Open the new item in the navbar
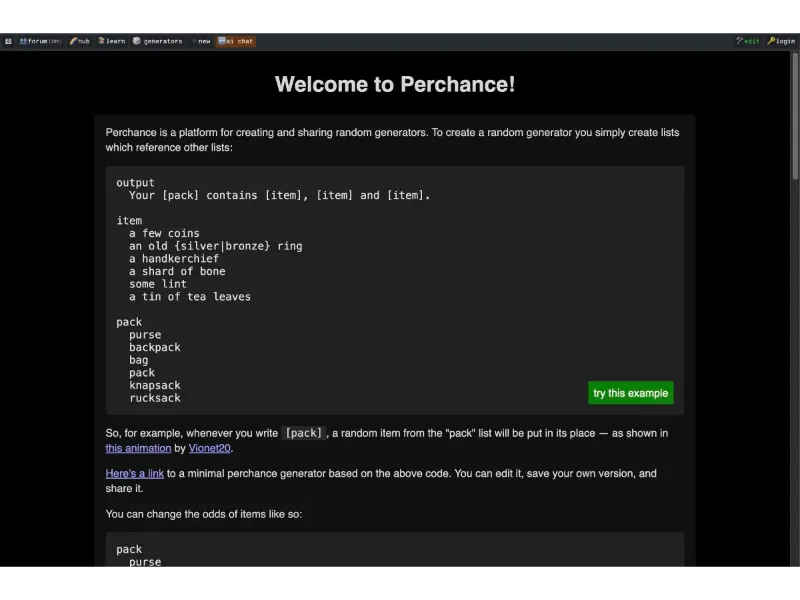 [x=203, y=41]
